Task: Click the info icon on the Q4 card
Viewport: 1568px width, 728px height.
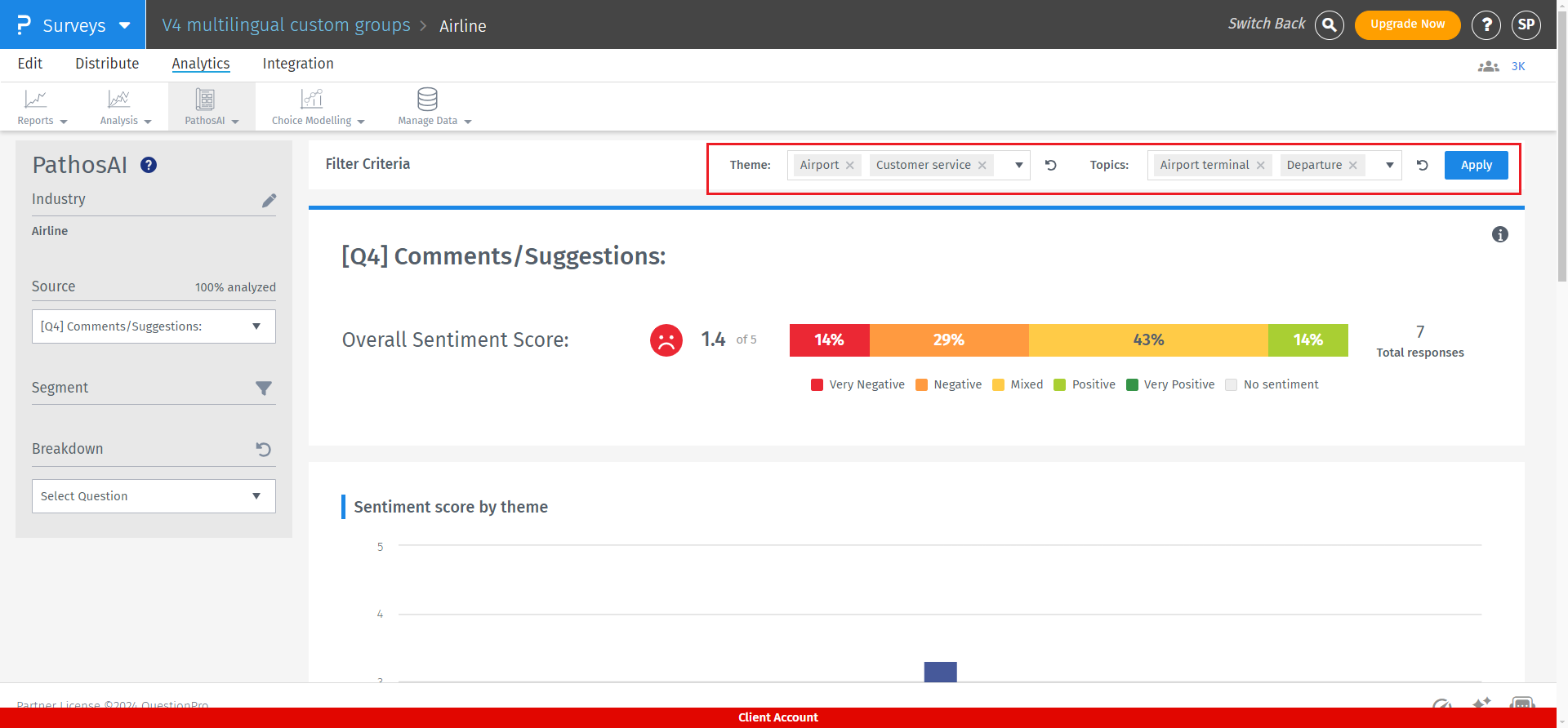Action: click(x=1500, y=234)
